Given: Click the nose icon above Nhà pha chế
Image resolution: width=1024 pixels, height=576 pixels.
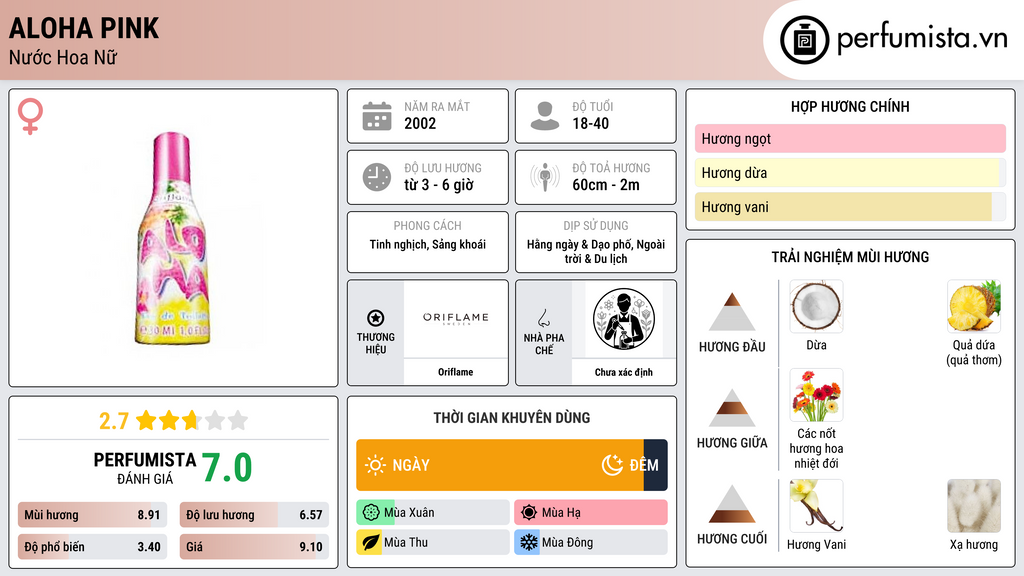Looking at the screenshot, I should [x=543, y=318].
